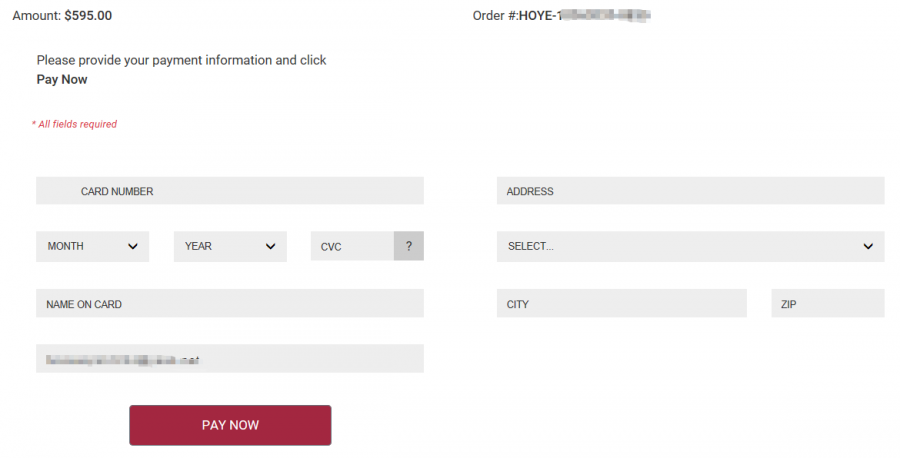
Task: Click into the CVC input field
Action: pos(352,246)
